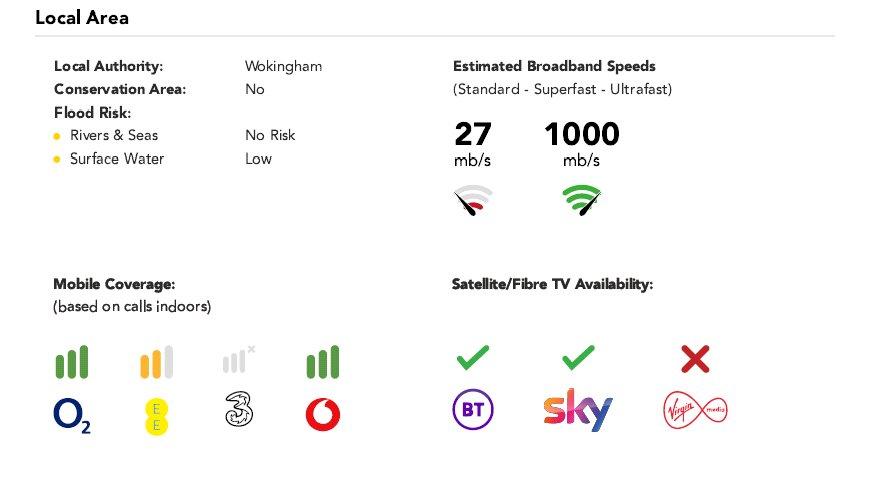The image size is (871, 479).
Task: Click the green signal bars above Vodafone
Action: (323, 362)
